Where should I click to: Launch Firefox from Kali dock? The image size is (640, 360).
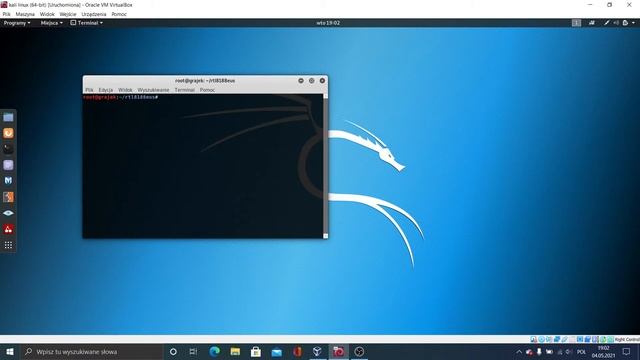coord(8,133)
